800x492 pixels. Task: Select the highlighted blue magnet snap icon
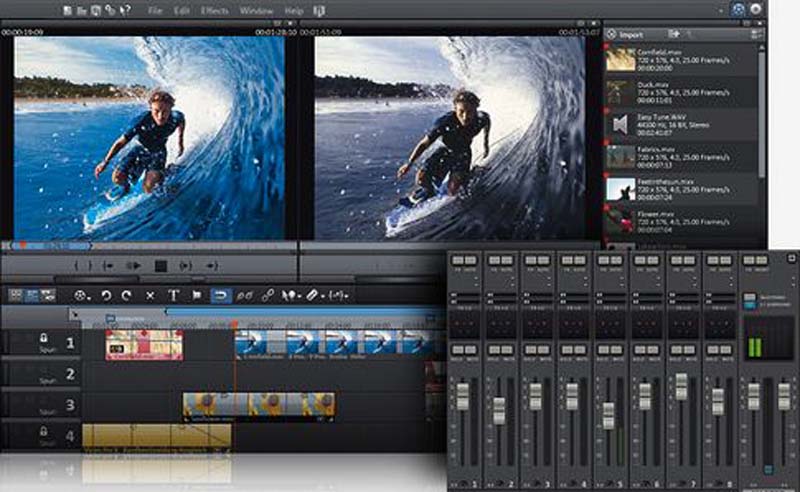pyautogui.click(x=220, y=296)
